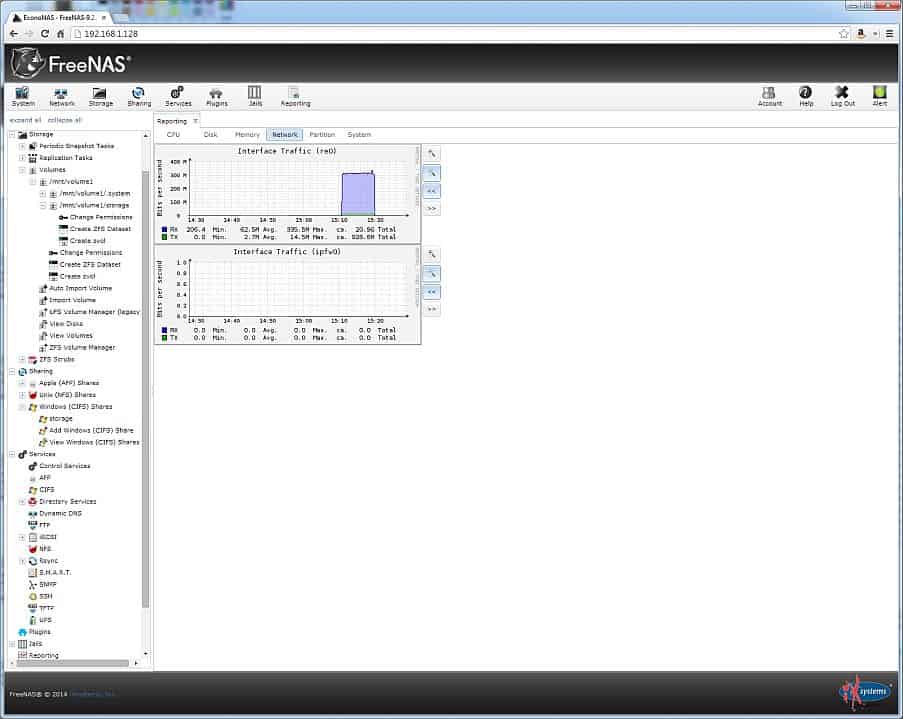Expand Replication Tasks node
903x719 pixels.
click(x=22, y=157)
